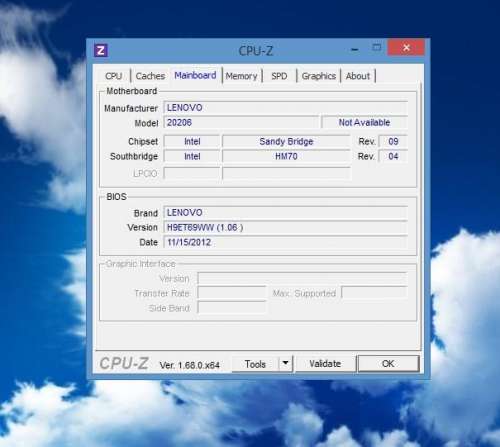Viewport: 500px width, 447px height.
Task: Minimize the CPU-Z window
Action: 355,50
